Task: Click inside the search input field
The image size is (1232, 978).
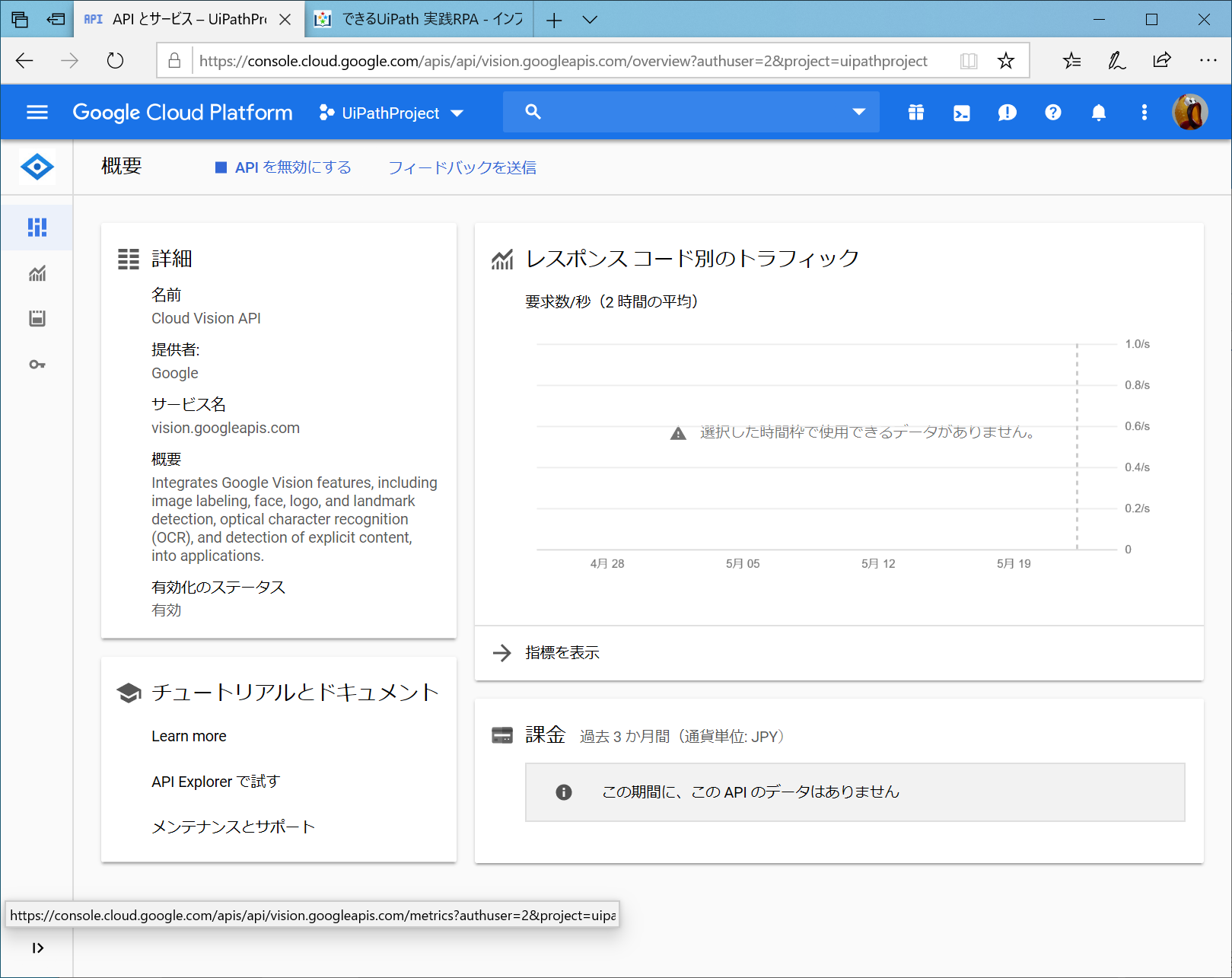Action: coord(685,112)
